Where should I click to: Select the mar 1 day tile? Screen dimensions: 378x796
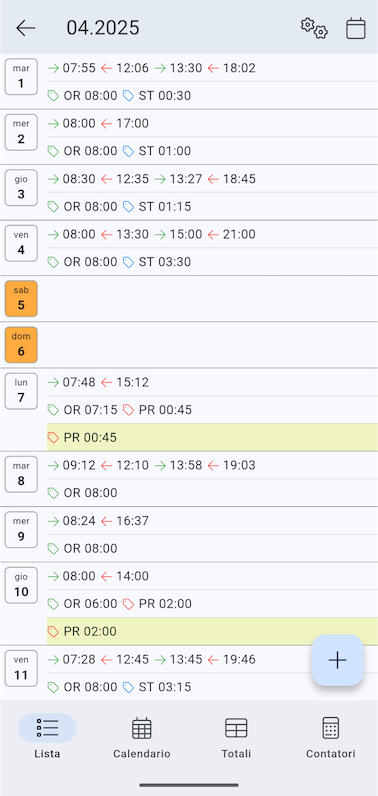coord(21,77)
